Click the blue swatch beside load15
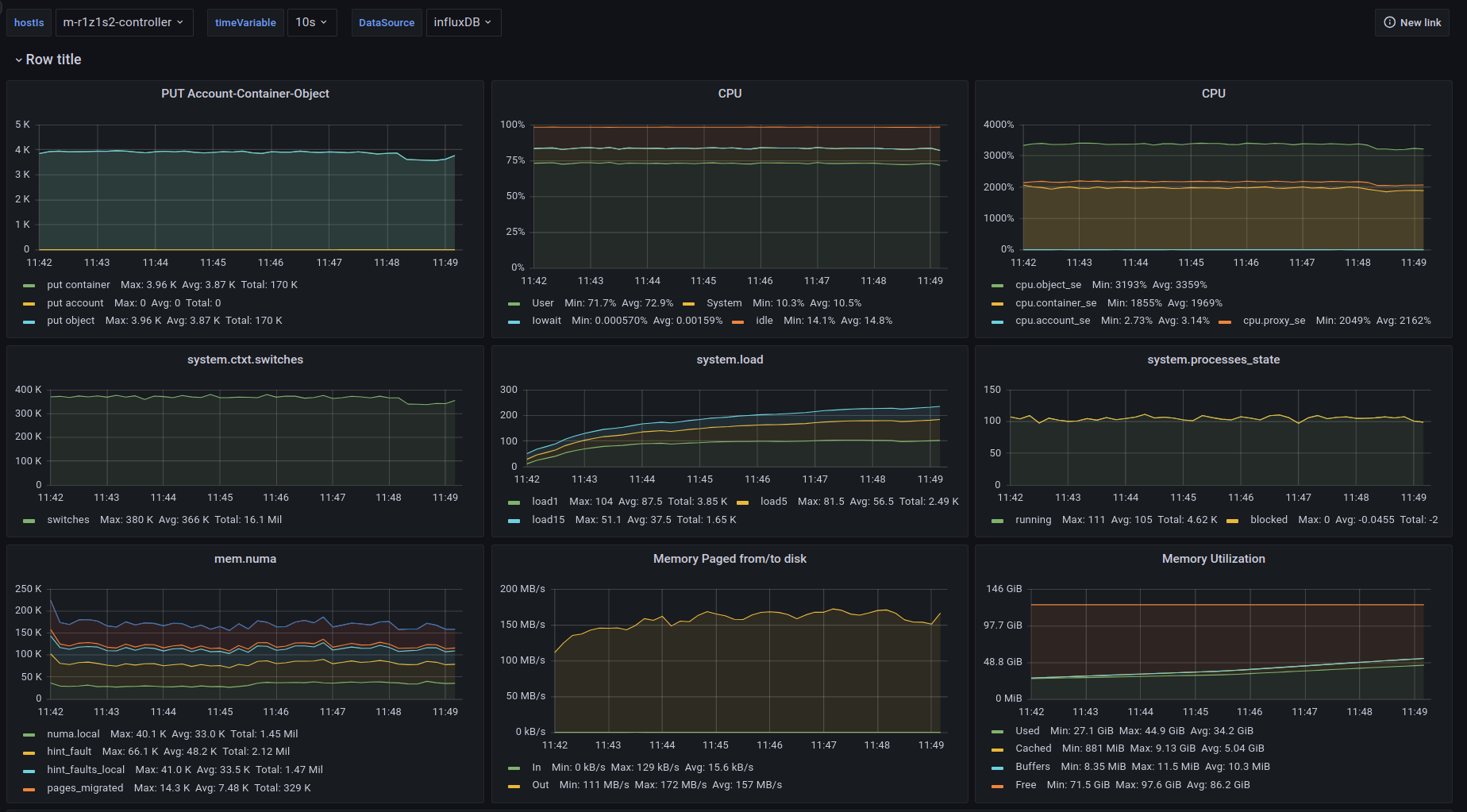 tap(514, 521)
